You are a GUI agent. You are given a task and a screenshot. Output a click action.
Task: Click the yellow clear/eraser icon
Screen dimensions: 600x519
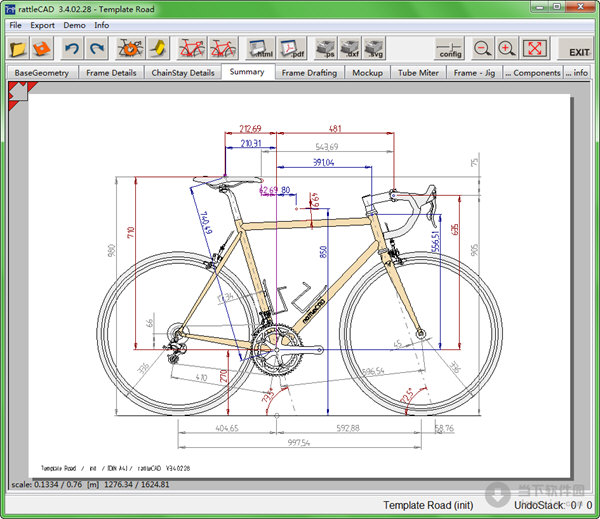(x=158, y=49)
